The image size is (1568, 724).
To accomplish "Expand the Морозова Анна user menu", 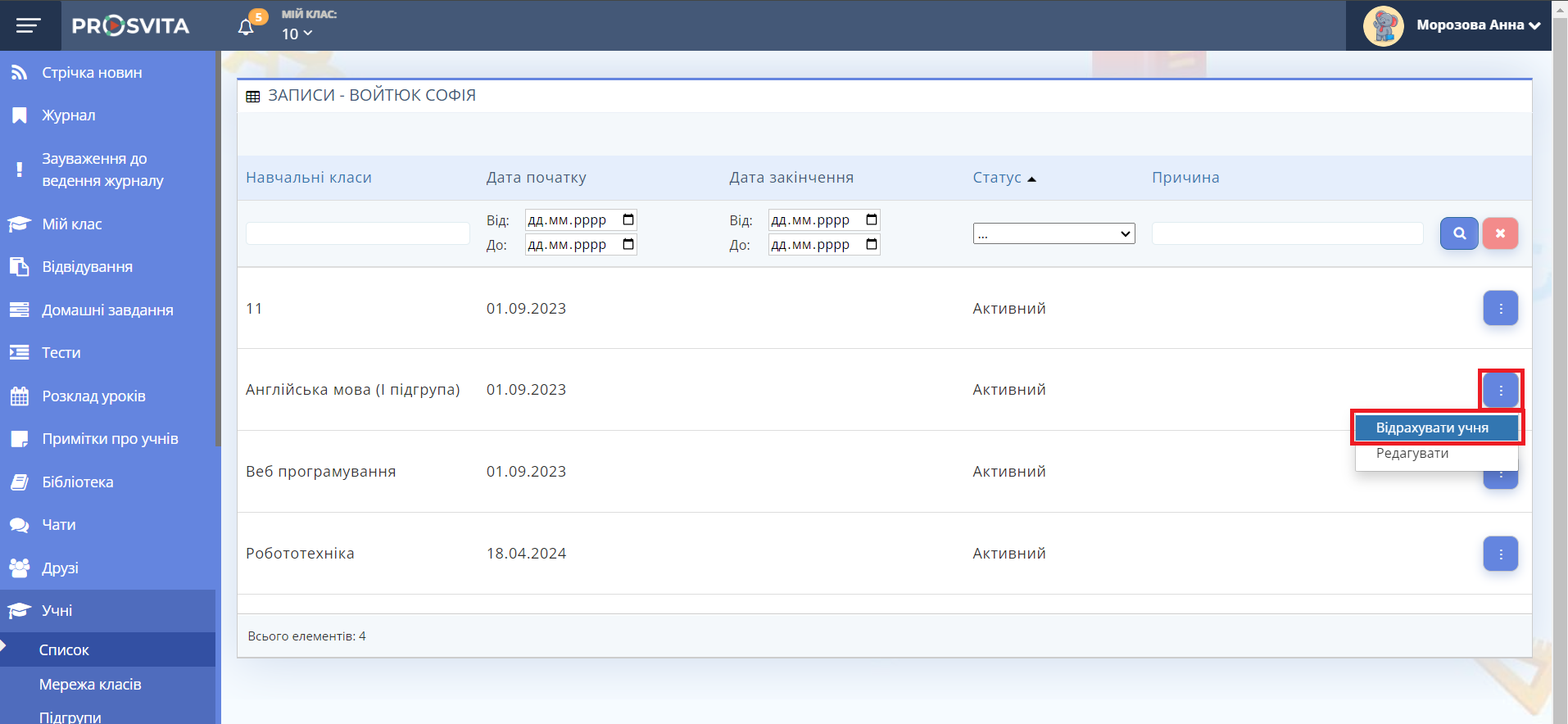I will click(1478, 25).
